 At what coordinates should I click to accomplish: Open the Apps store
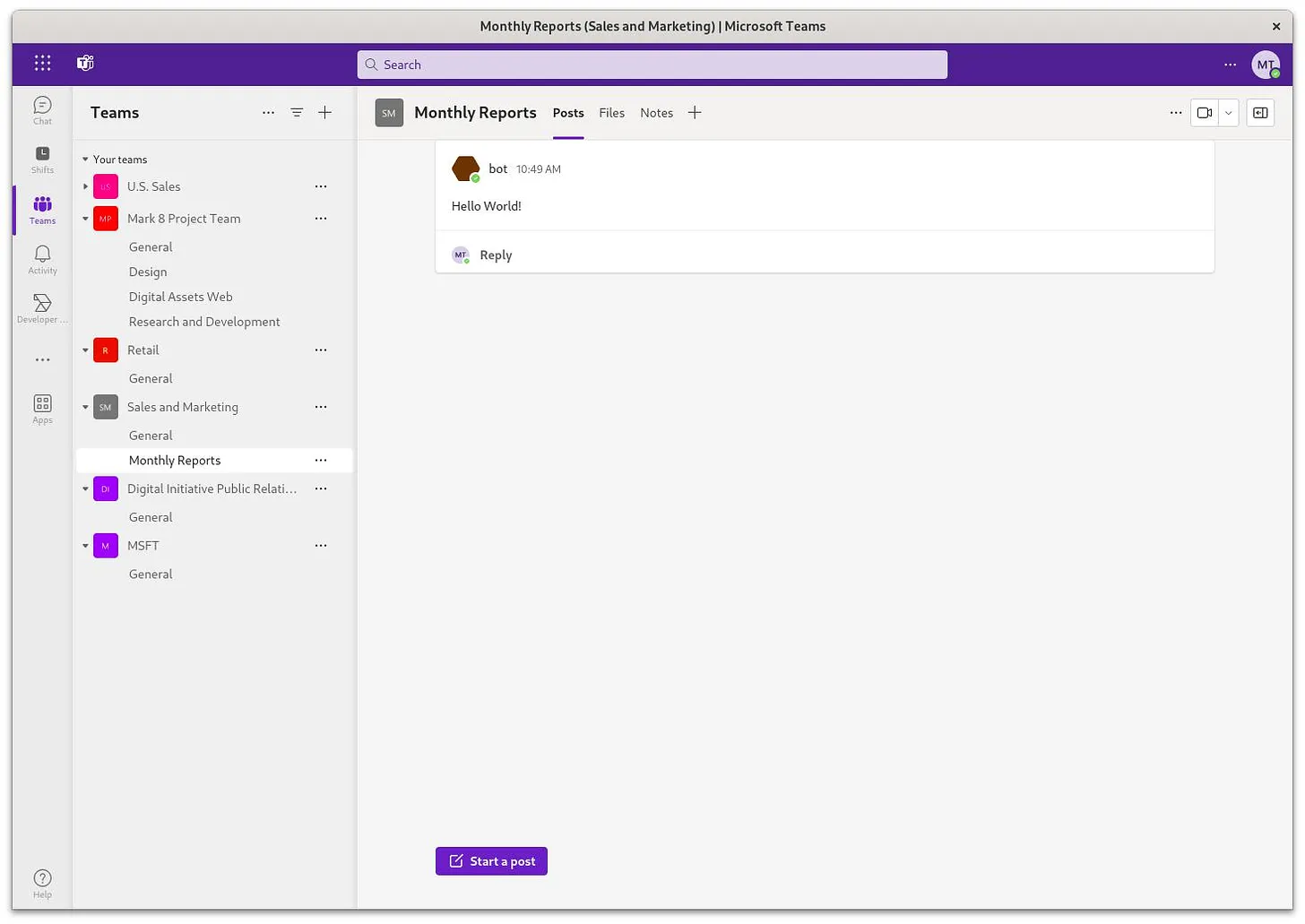[x=42, y=410]
